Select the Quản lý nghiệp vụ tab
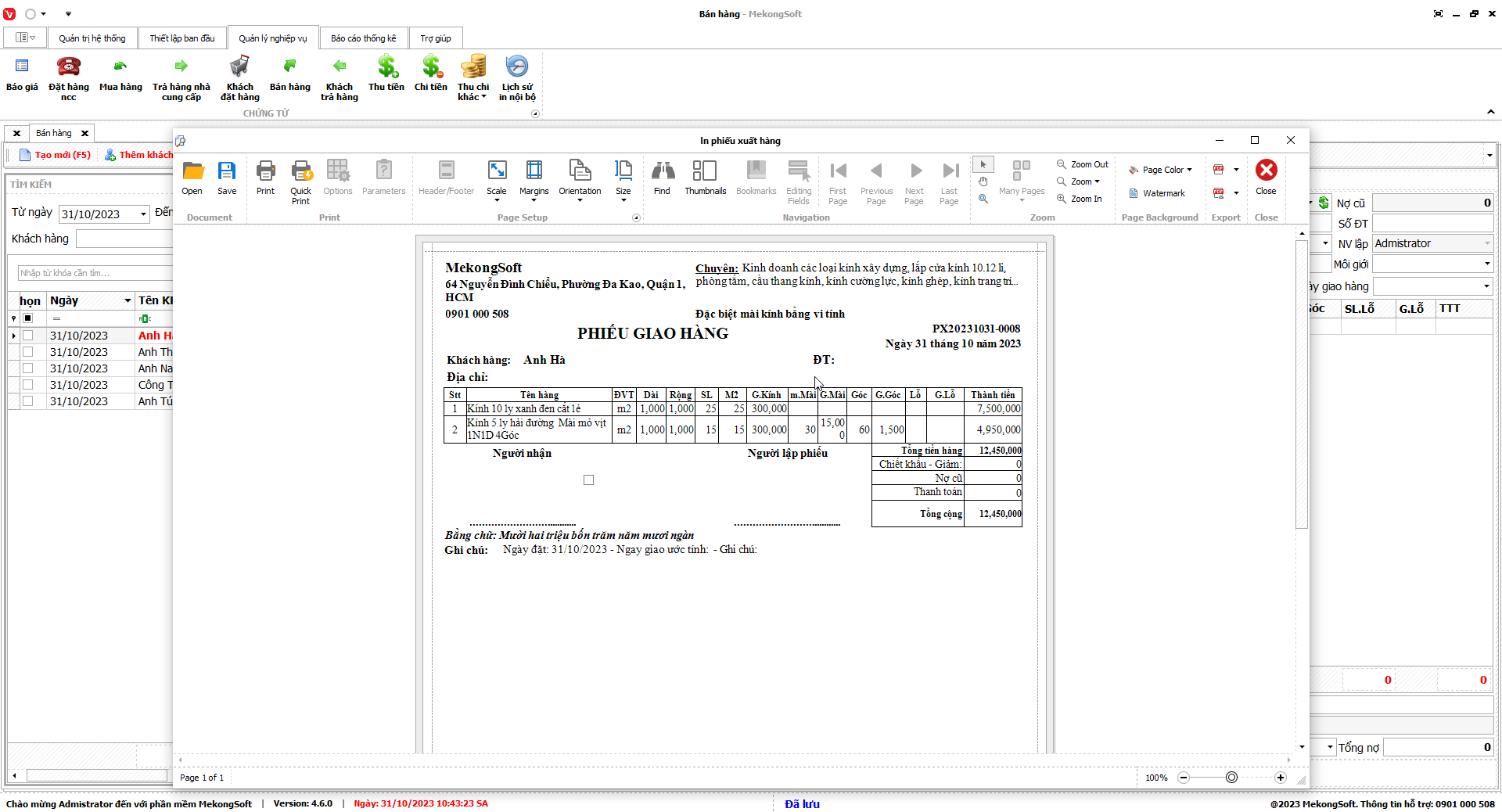The height and width of the screenshot is (812, 1502). [x=273, y=38]
